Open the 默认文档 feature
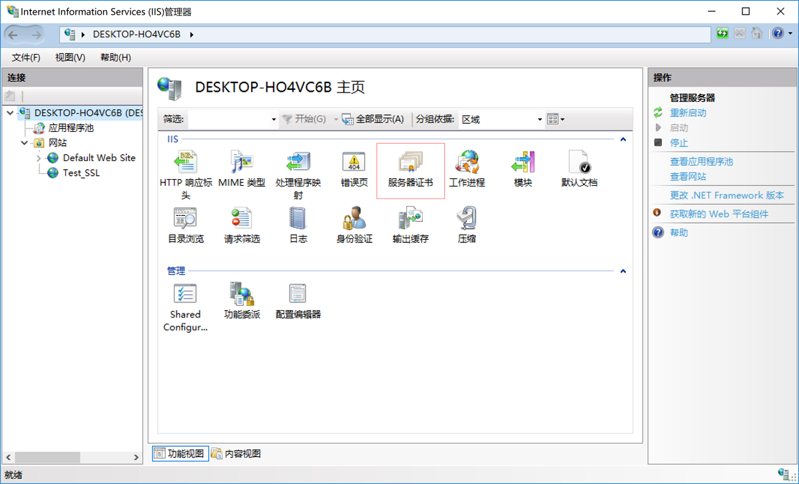The height and width of the screenshot is (484, 799). click(x=579, y=169)
